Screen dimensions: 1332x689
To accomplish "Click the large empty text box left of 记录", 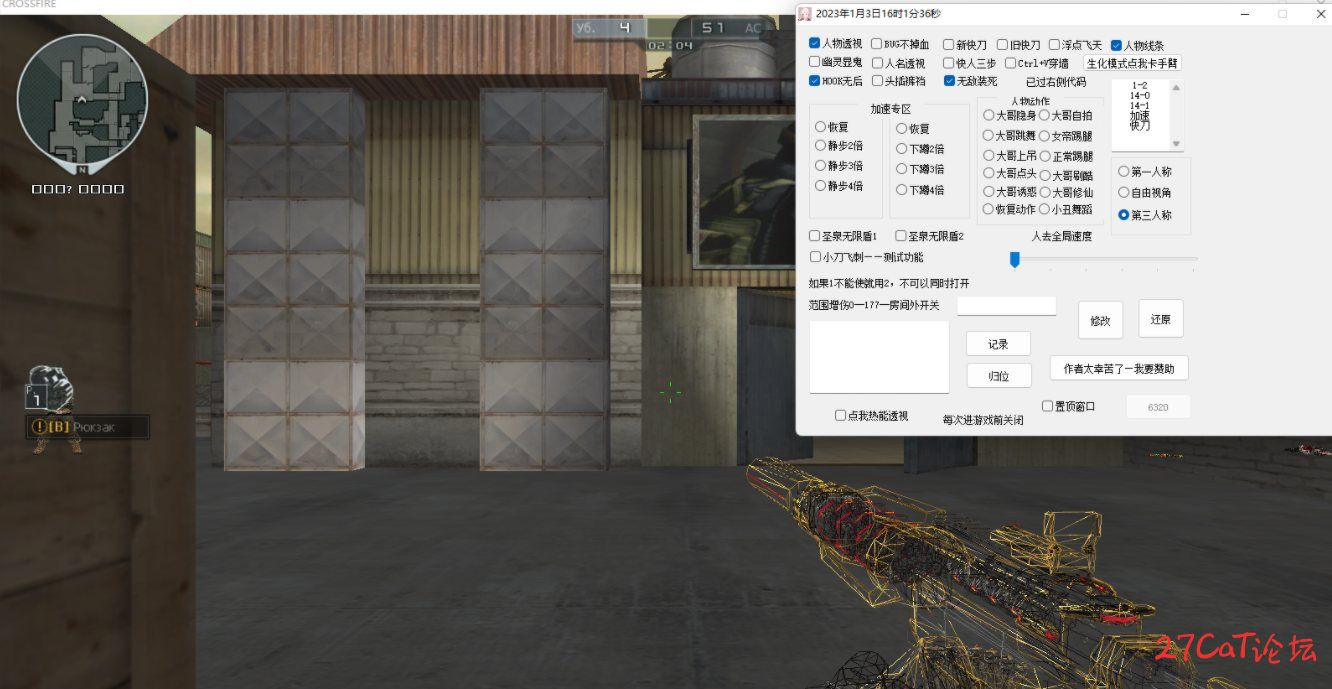I will tap(879, 357).
